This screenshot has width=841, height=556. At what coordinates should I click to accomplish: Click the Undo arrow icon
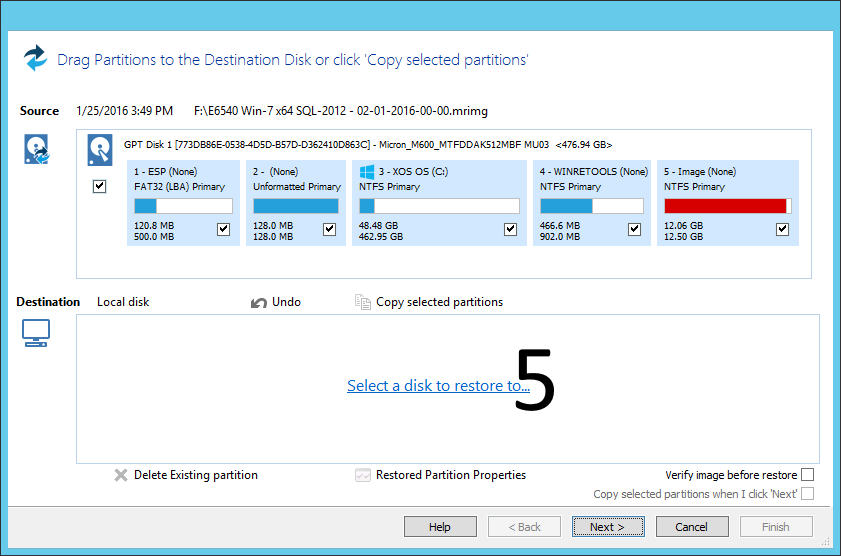[259, 303]
